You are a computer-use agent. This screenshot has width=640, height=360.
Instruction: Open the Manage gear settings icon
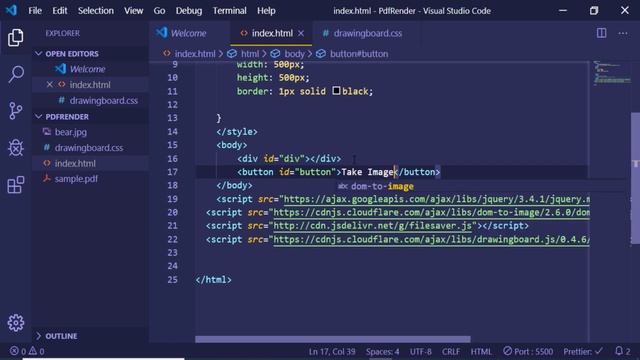[x=16, y=323]
